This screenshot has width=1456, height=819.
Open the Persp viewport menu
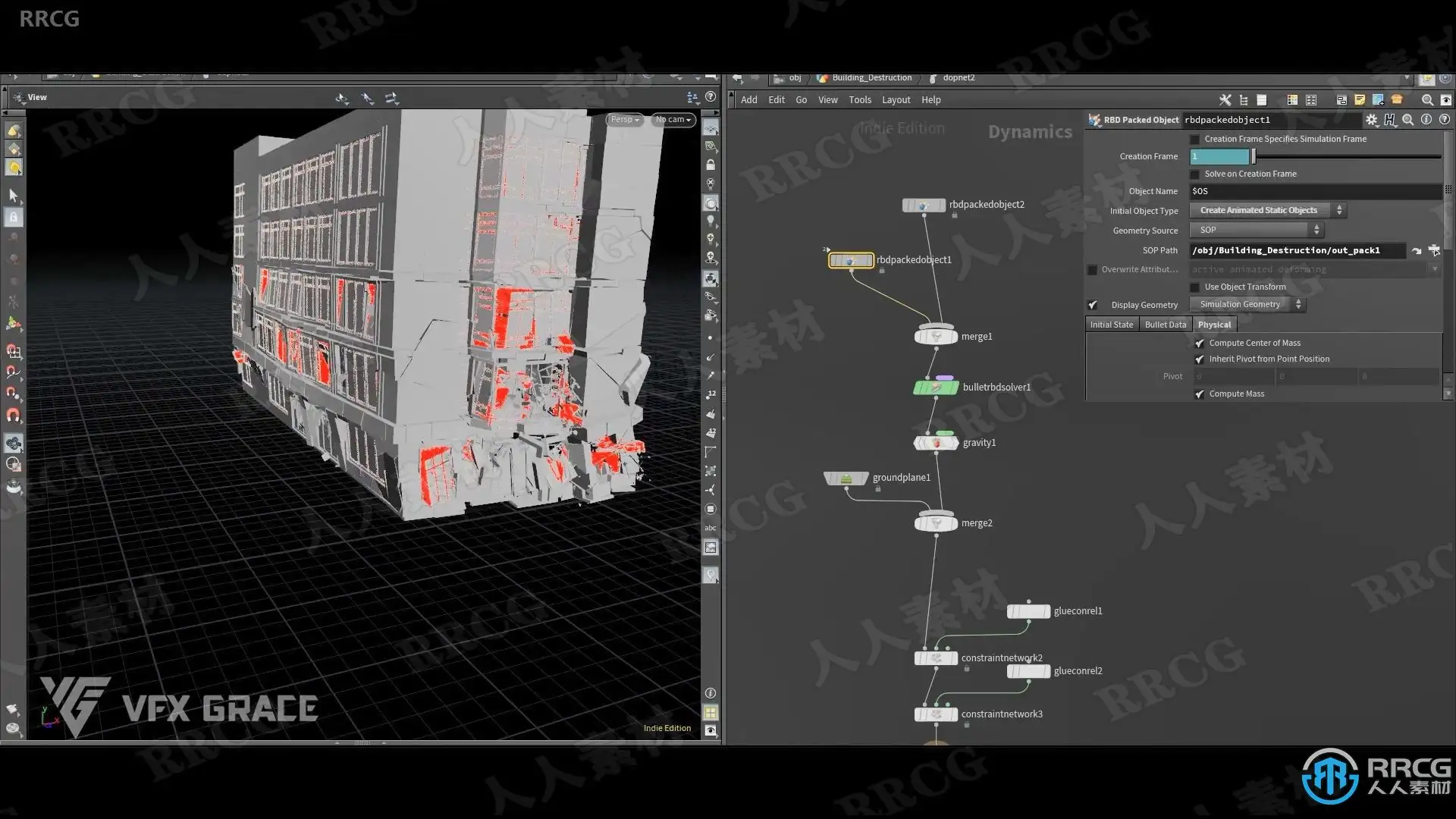(x=625, y=120)
